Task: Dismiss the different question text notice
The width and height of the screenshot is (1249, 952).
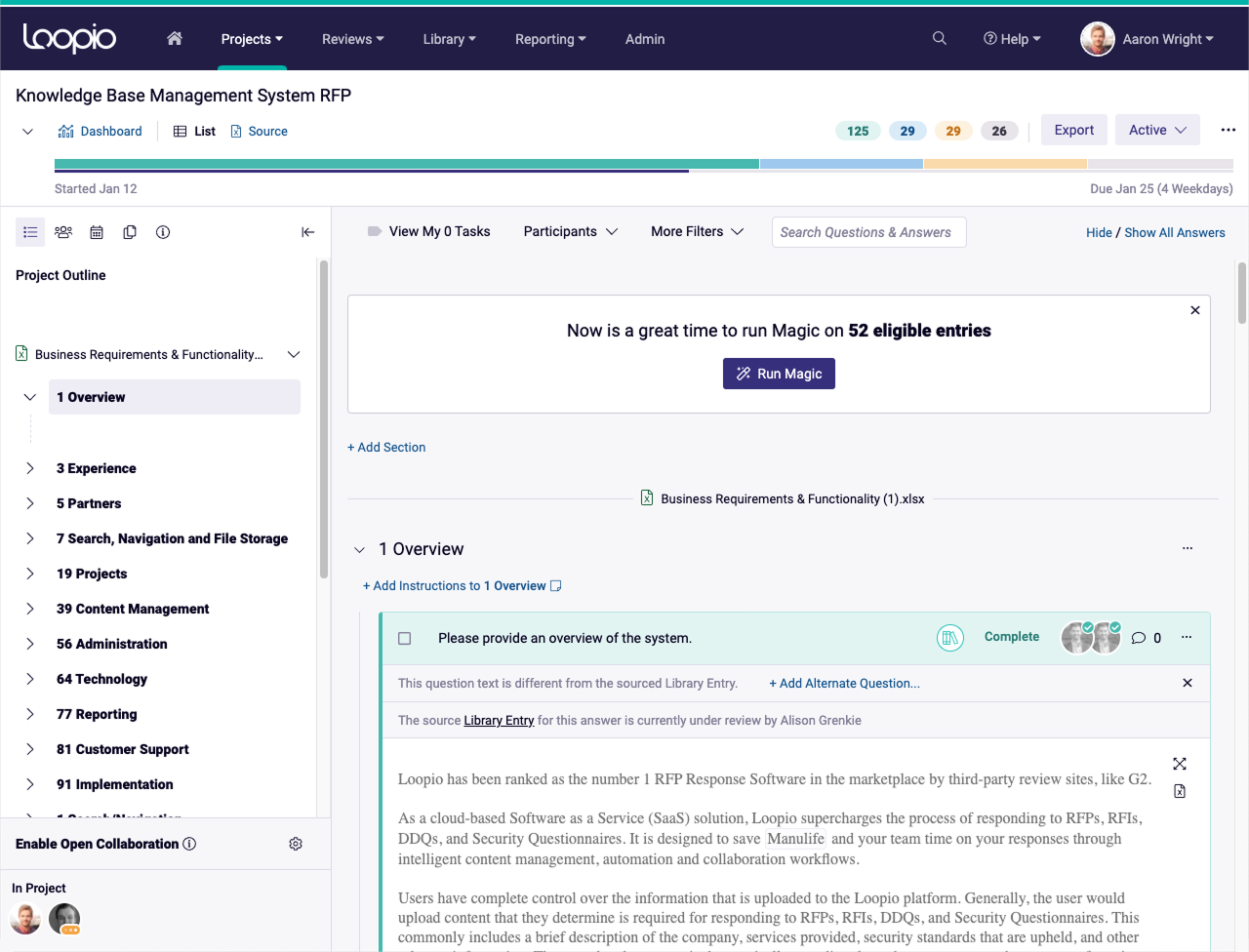Action: 1188,683
